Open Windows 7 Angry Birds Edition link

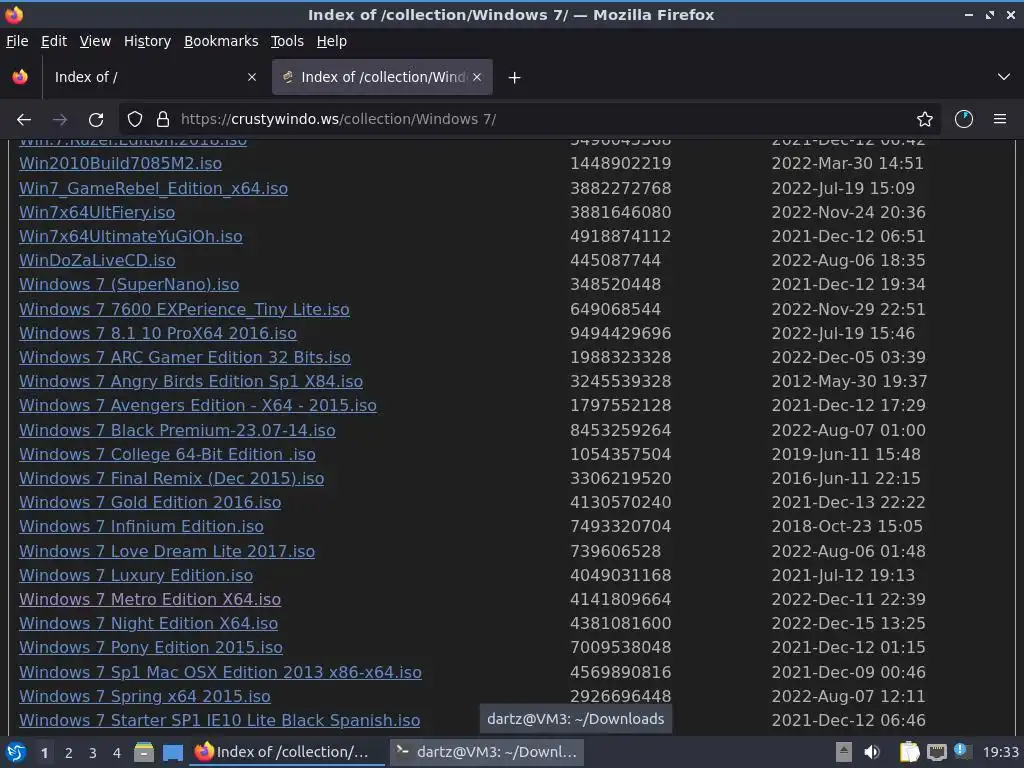[x=191, y=381]
